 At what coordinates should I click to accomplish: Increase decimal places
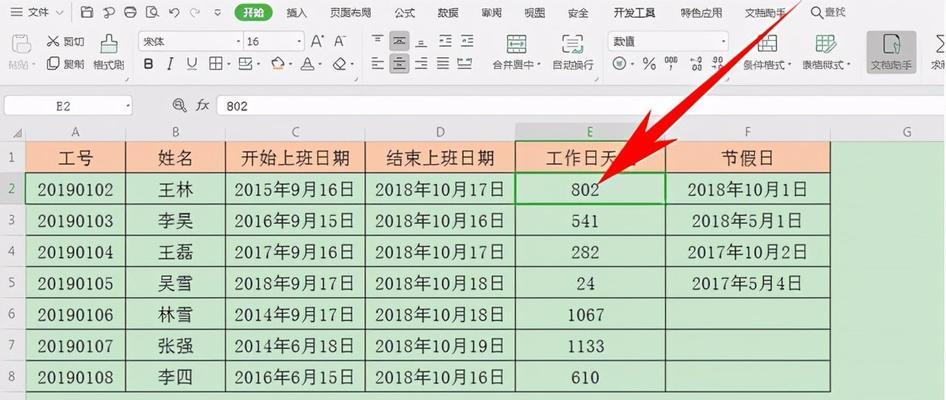pos(696,63)
